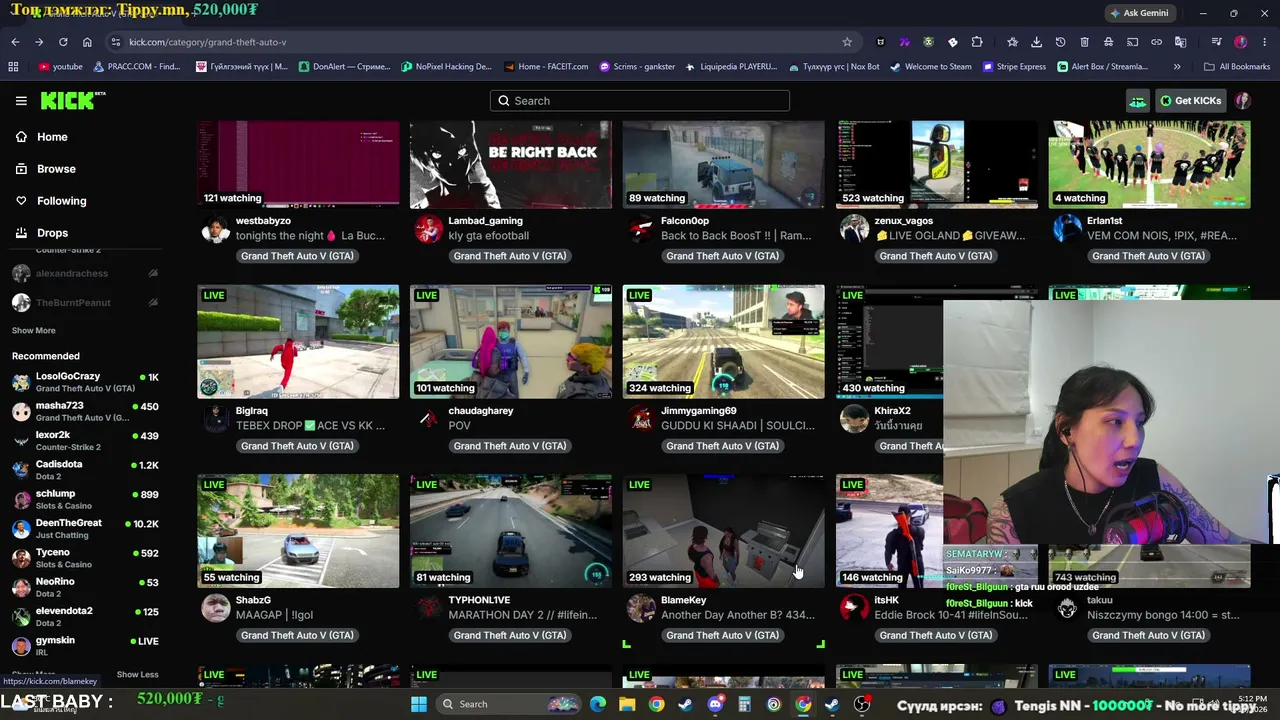Click the green icon beside Get KICKs
The height and width of the screenshot is (720, 1280).
[x=1137, y=101]
